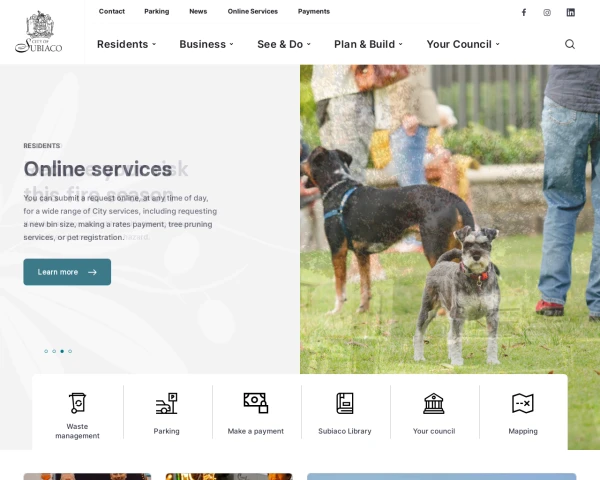
Task: Open the Subiaco Library book icon
Action: click(345, 403)
